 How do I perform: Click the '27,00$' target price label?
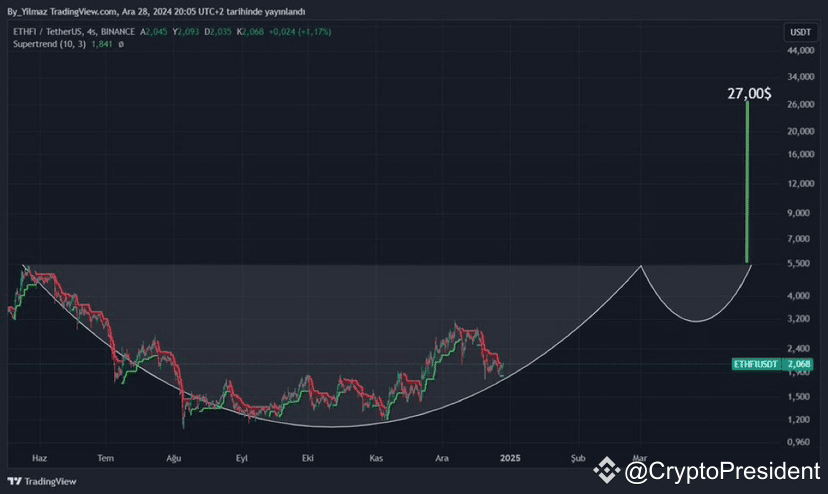pos(749,94)
